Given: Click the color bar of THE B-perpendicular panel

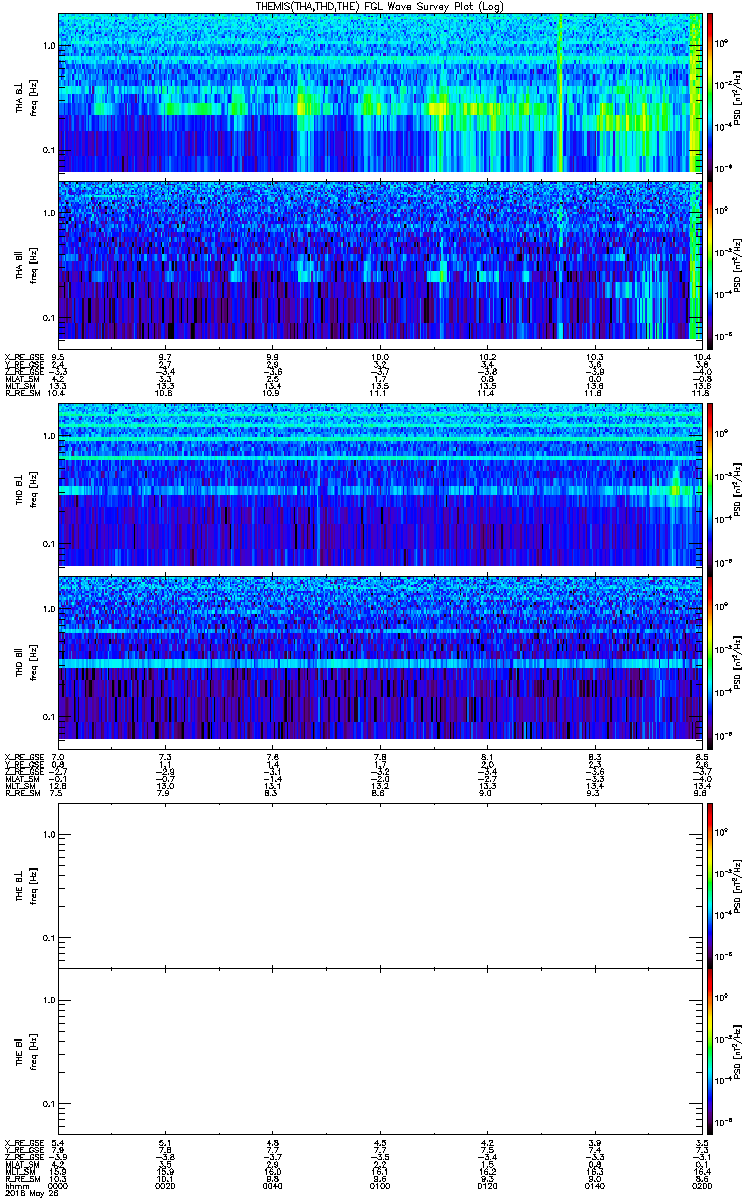Looking at the screenshot, I should 710,885.
